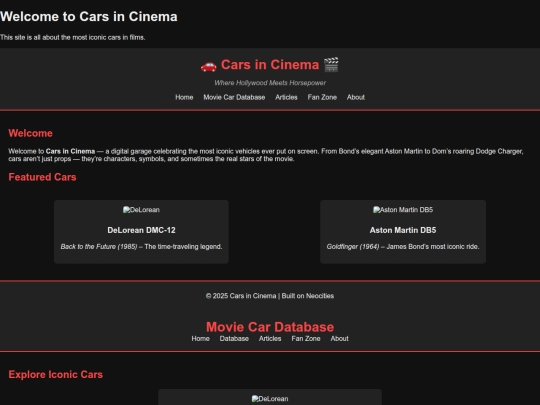Select the DeLorean DMC-12 card title

141,230
